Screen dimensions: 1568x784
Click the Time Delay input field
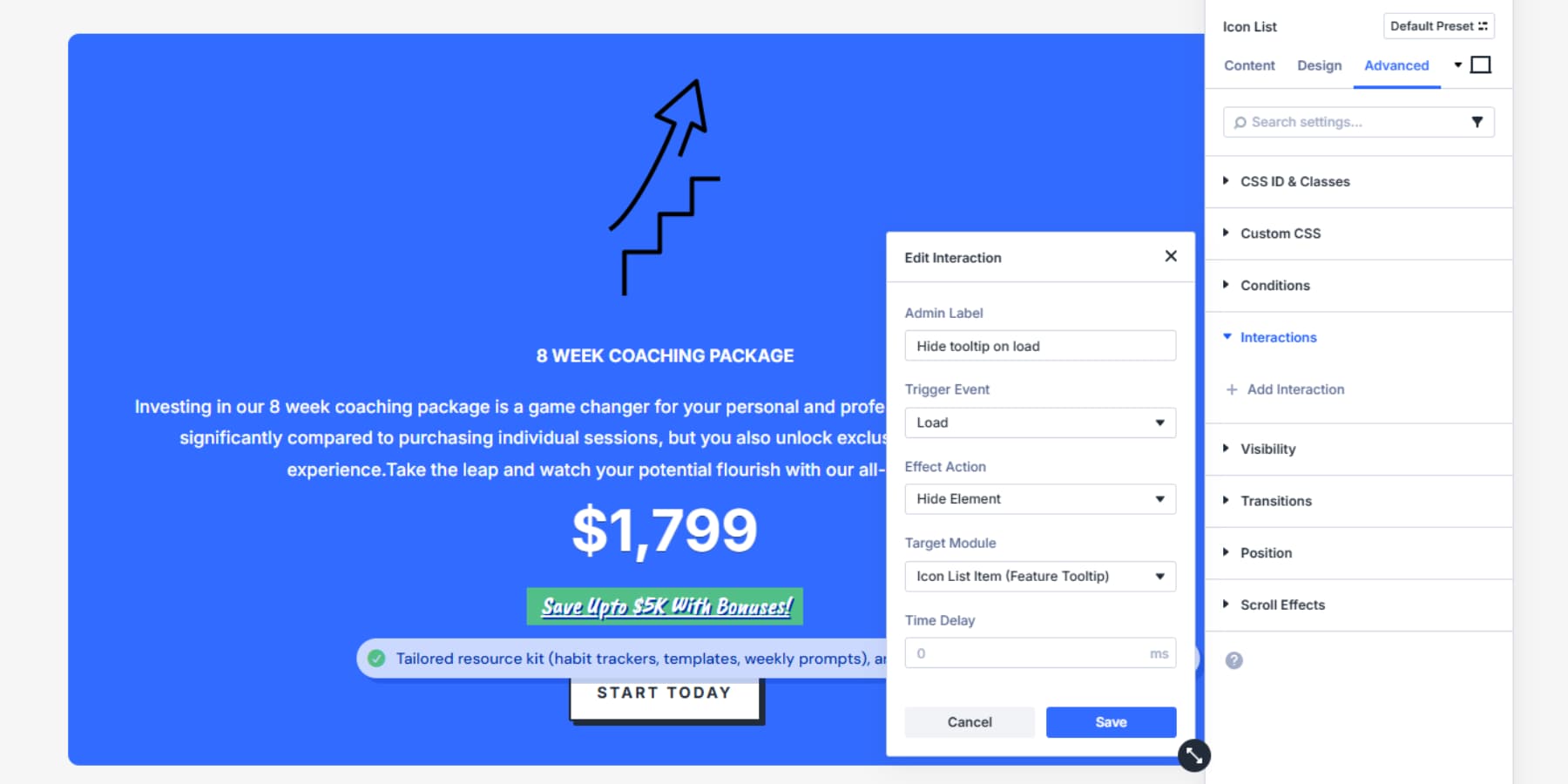pyautogui.click(x=1030, y=653)
